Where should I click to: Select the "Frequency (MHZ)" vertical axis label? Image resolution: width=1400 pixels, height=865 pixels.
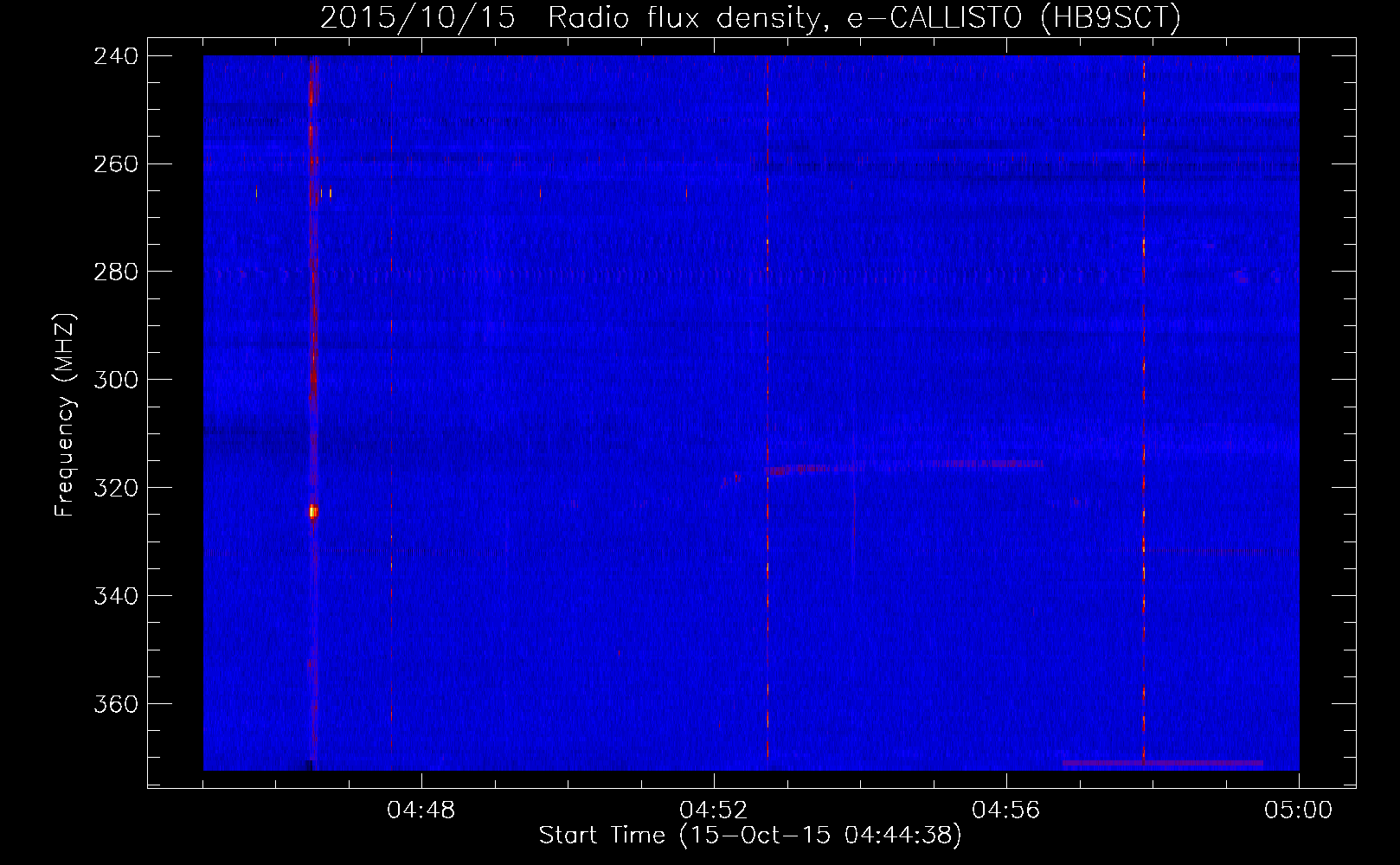pos(65,414)
